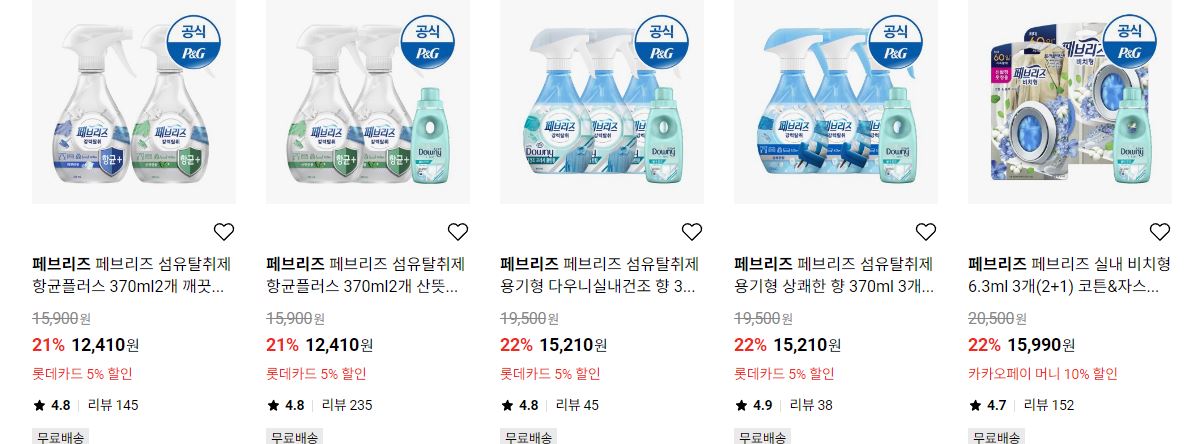
Task: Click P&G 공식 badge on first product
Action: click(194, 43)
